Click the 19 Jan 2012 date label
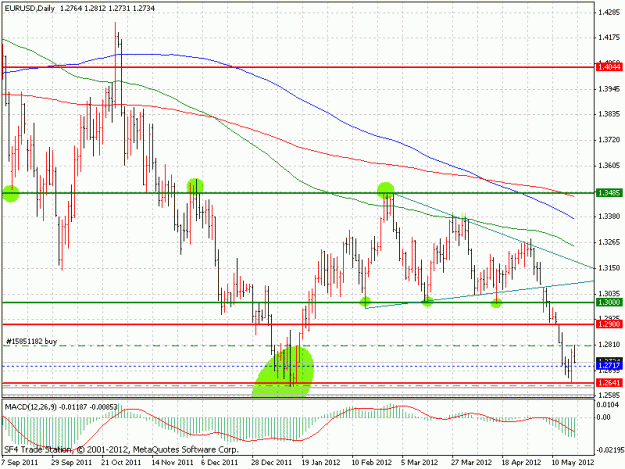The image size is (625, 469). pos(321,463)
